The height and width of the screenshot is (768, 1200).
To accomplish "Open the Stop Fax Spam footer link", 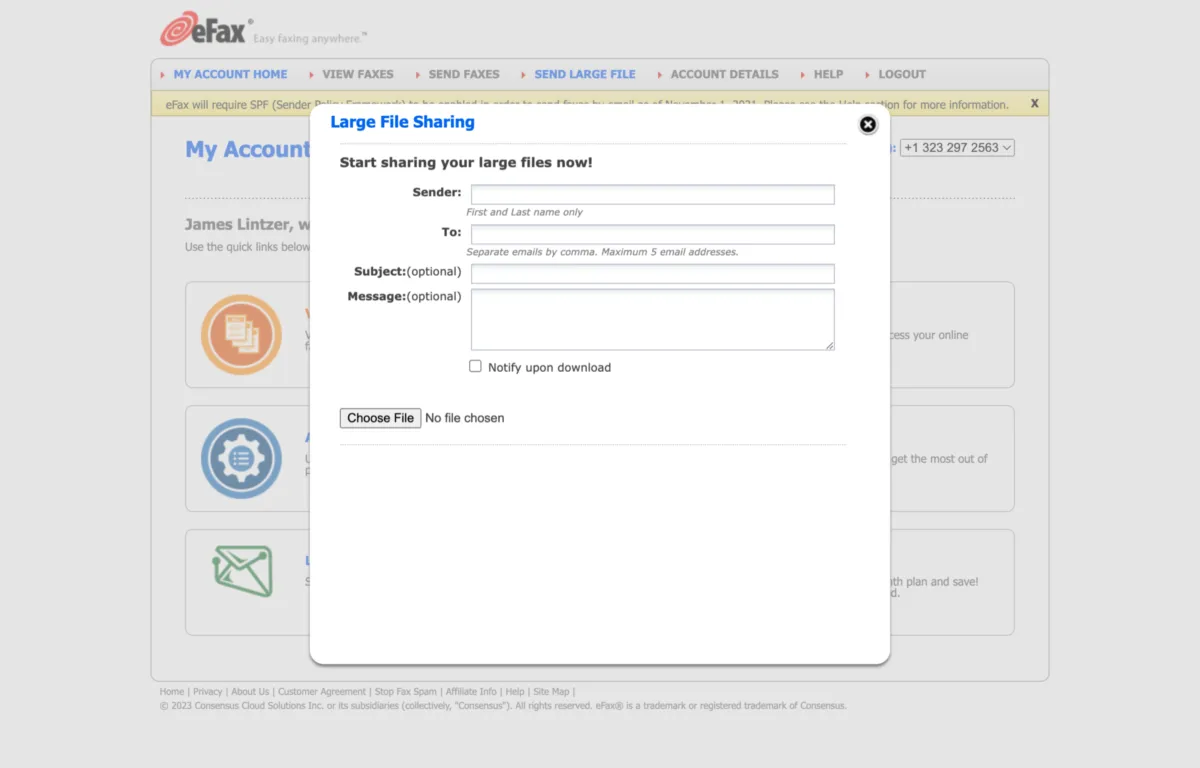I will [x=406, y=691].
